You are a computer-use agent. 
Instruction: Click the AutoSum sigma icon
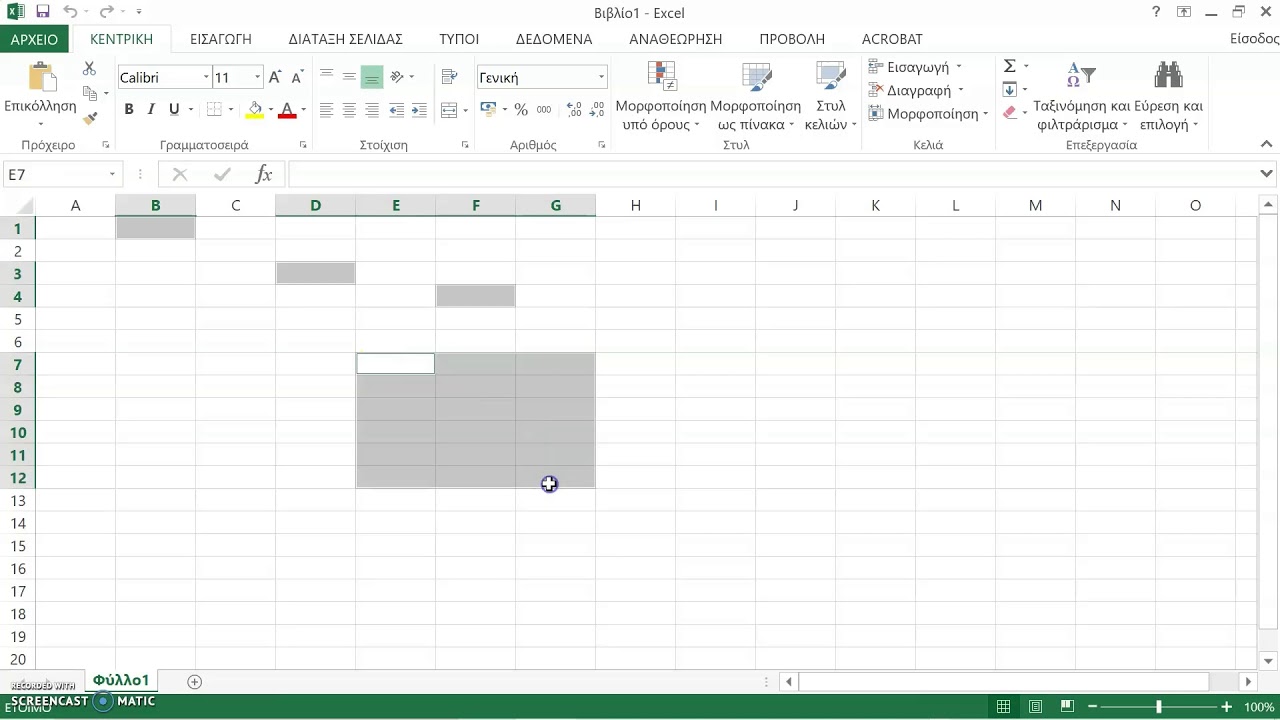click(x=1010, y=66)
